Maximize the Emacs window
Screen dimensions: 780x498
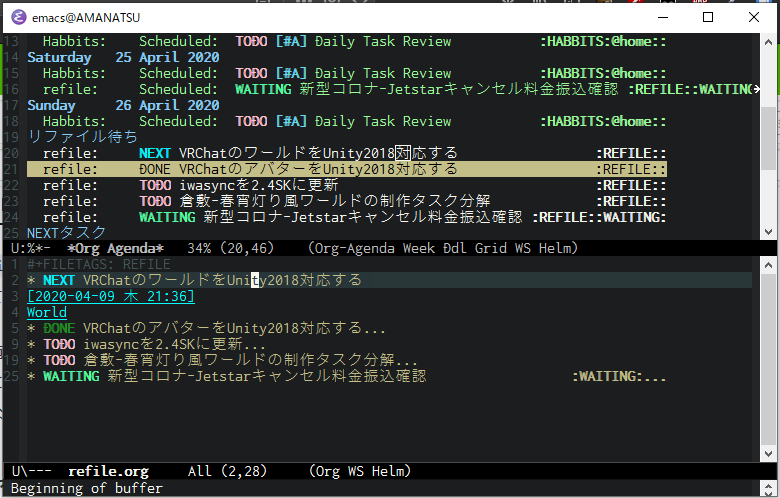(x=708, y=17)
